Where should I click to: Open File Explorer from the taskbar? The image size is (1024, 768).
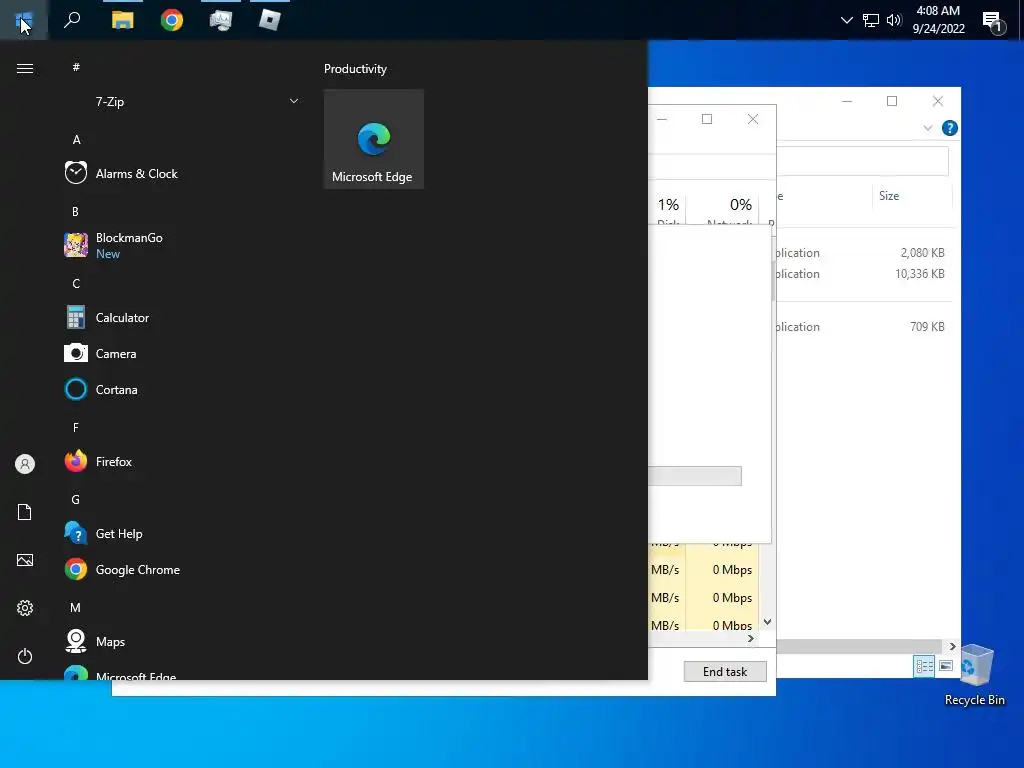(122, 20)
